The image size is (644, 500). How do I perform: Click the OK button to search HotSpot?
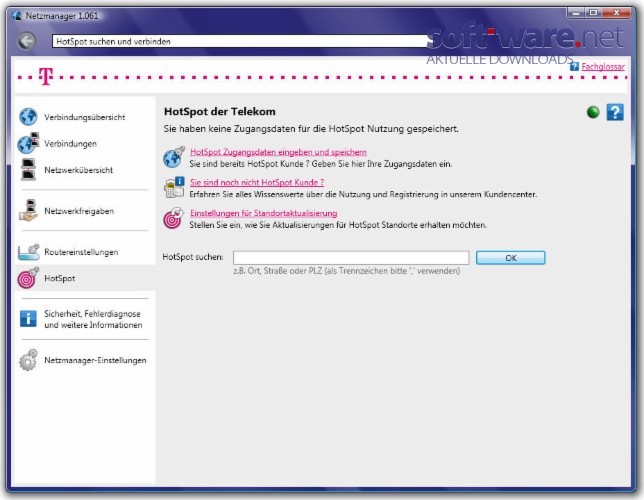(x=511, y=258)
